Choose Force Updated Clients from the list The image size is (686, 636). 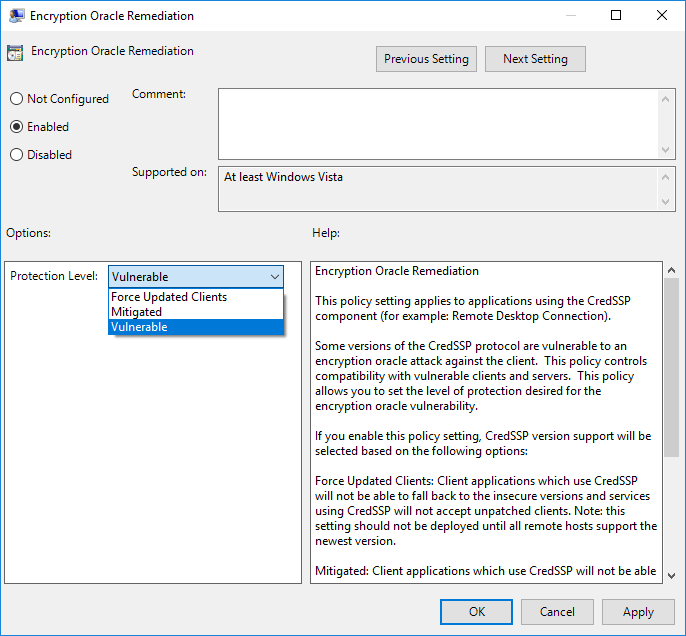coord(196,297)
